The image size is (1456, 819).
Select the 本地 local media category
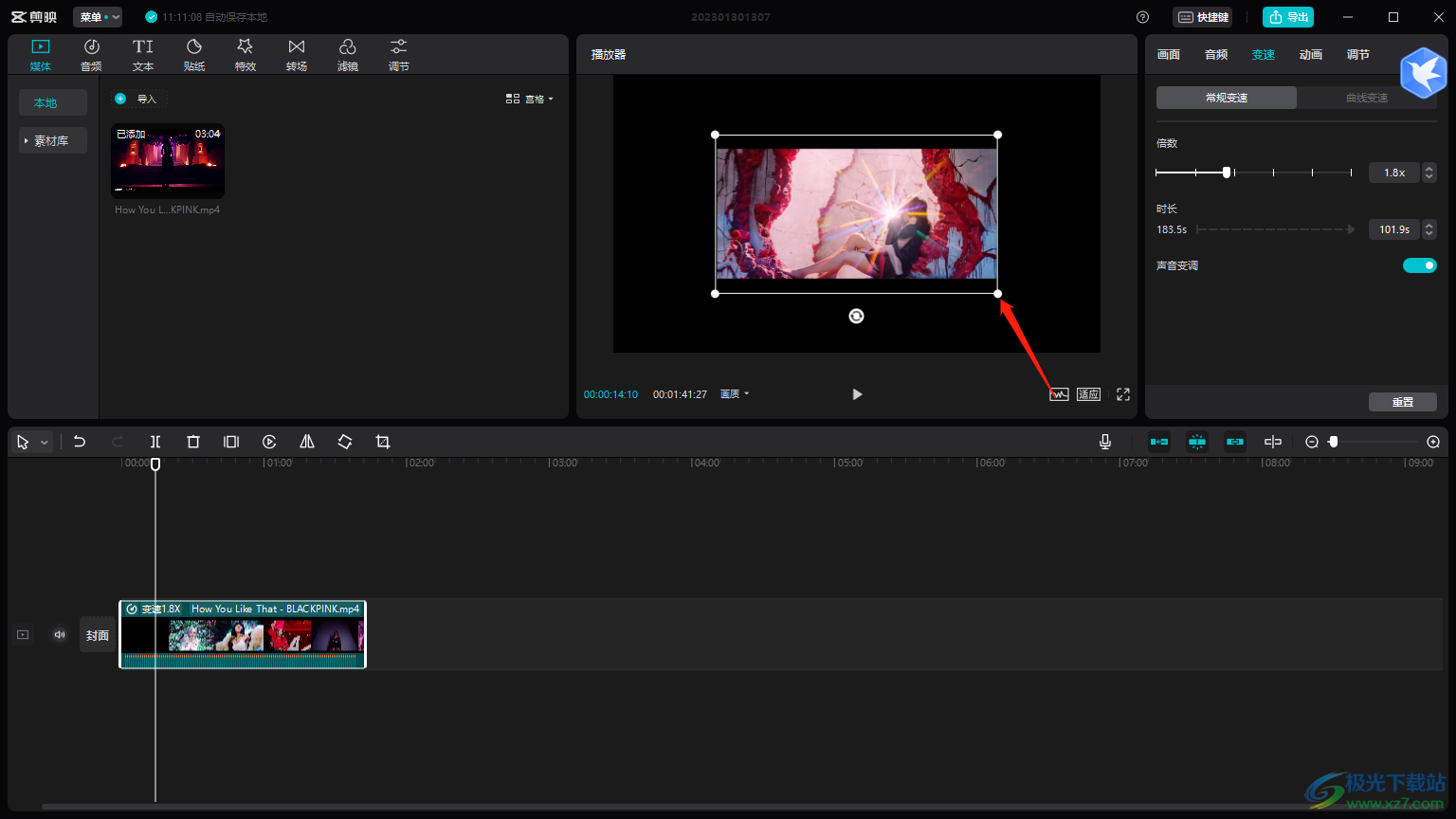point(53,102)
